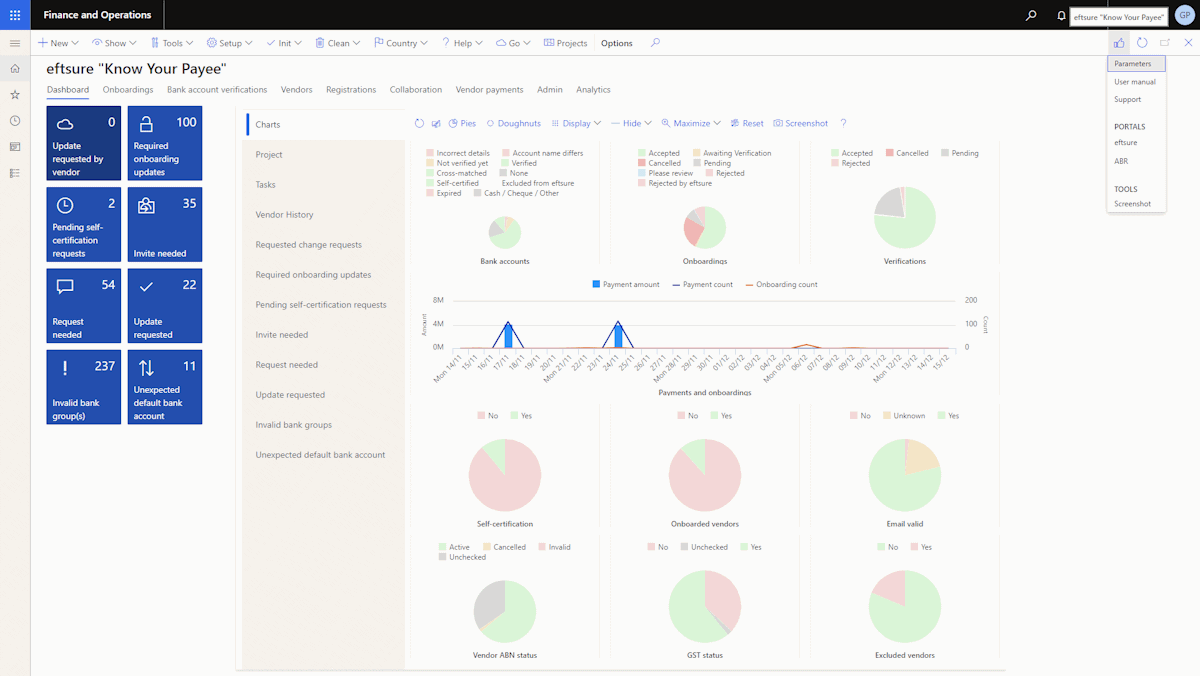Toggle Onboarding count series in the legend
This screenshot has height=676, width=1200.
pos(781,284)
